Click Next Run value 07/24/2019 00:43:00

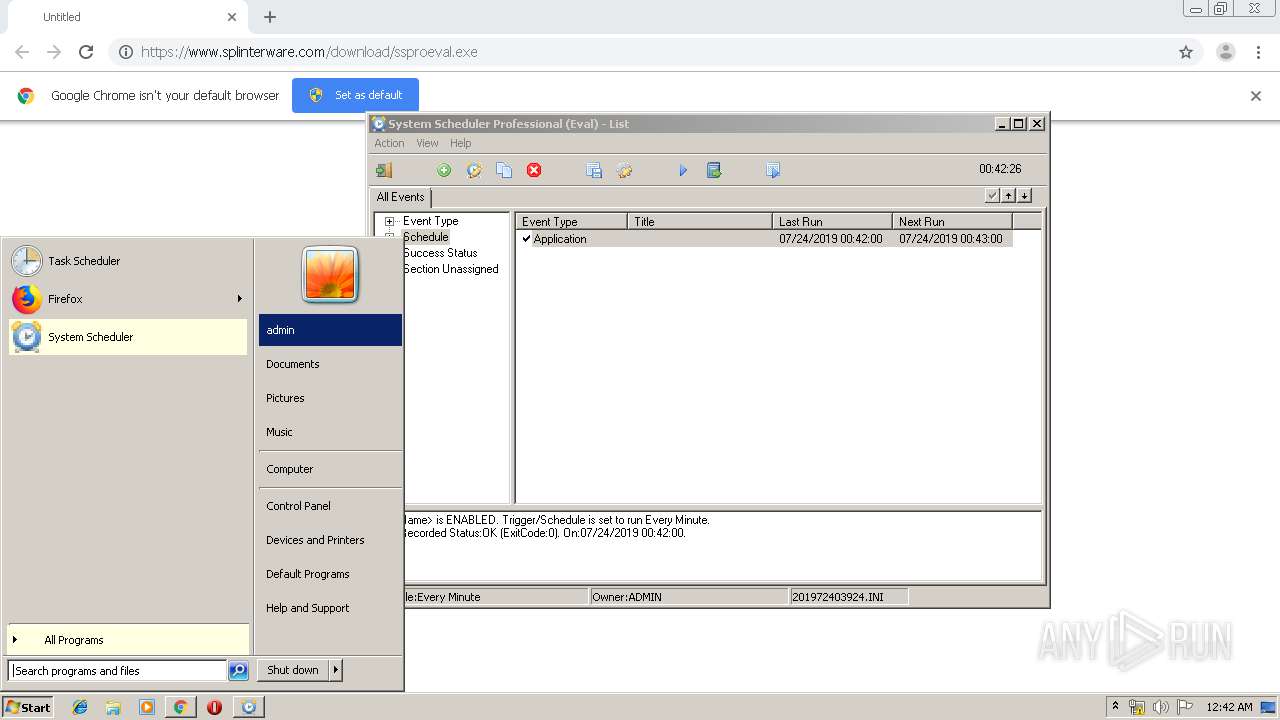[x=950, y=239]
